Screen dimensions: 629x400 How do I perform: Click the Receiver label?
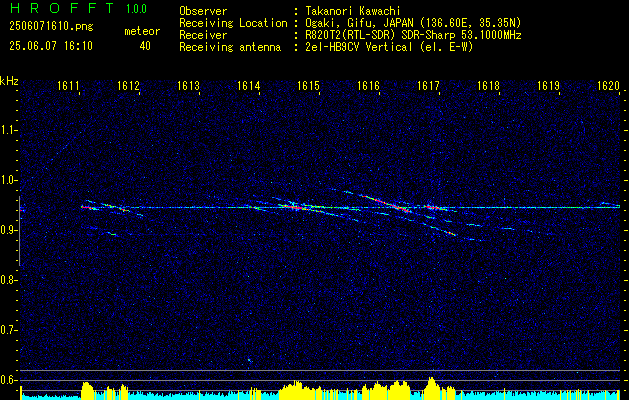tap(203, 35)
